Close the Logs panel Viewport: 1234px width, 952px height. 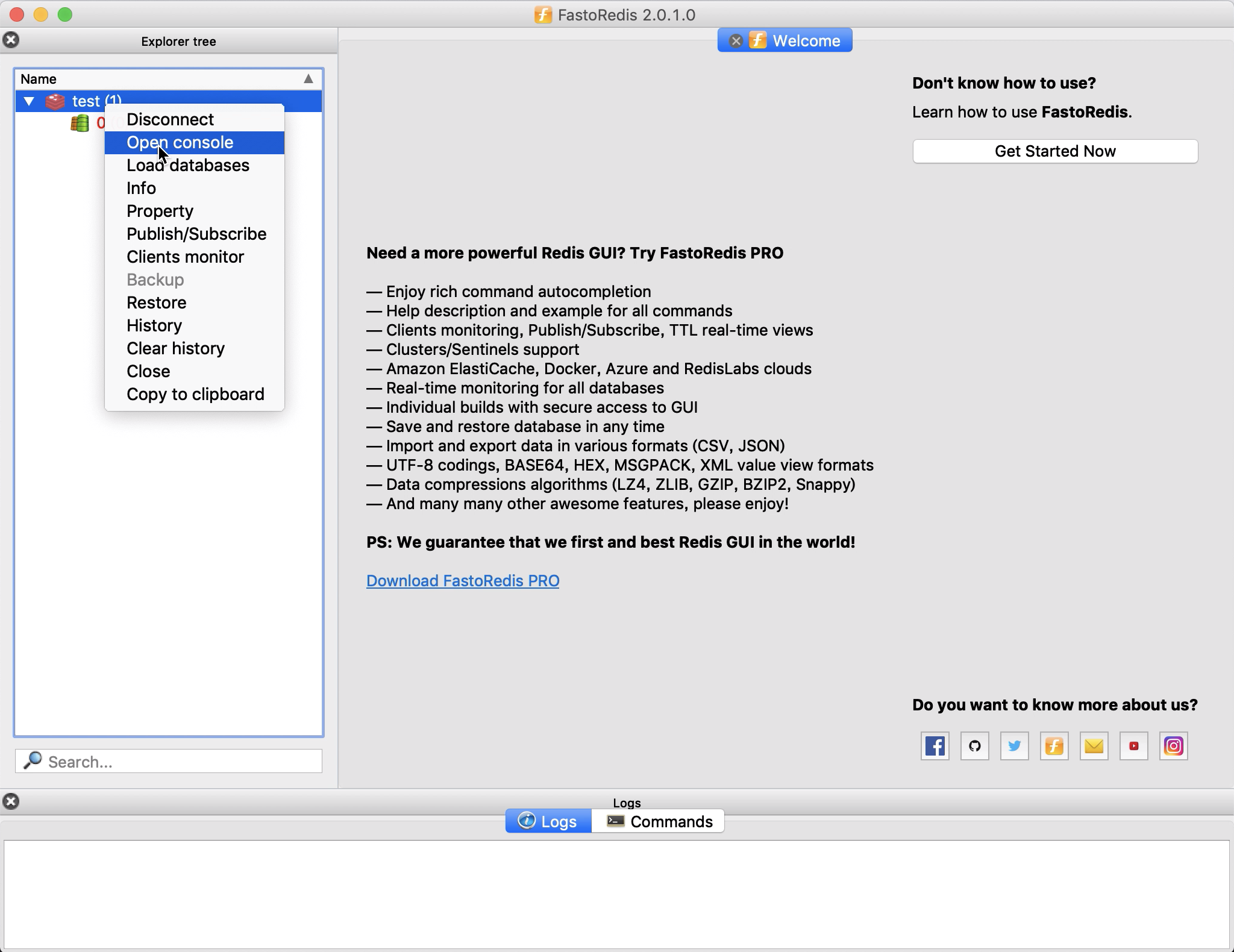pos(11,801)
